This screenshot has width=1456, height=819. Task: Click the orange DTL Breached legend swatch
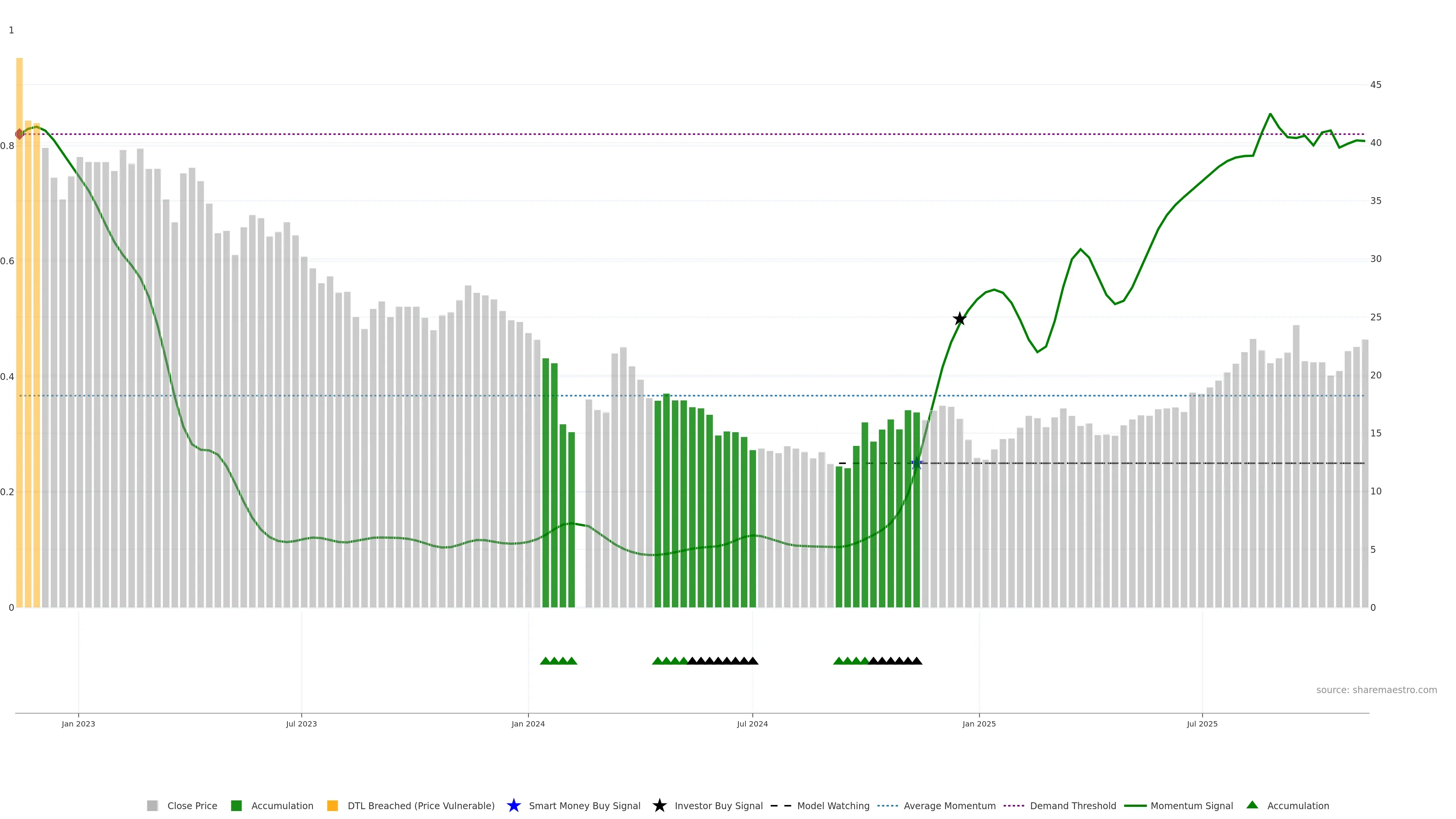point(333,806)
